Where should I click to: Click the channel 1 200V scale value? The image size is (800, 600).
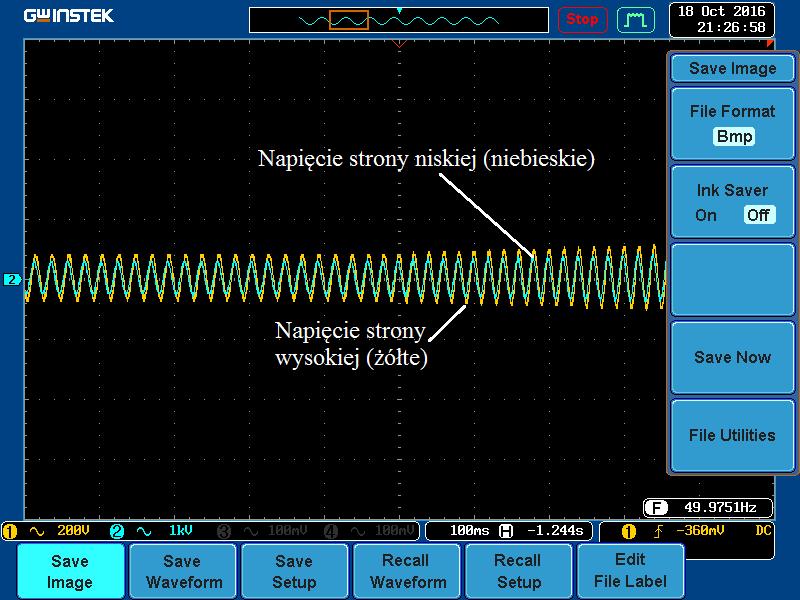pyautogui.click(x=73, y=531)
